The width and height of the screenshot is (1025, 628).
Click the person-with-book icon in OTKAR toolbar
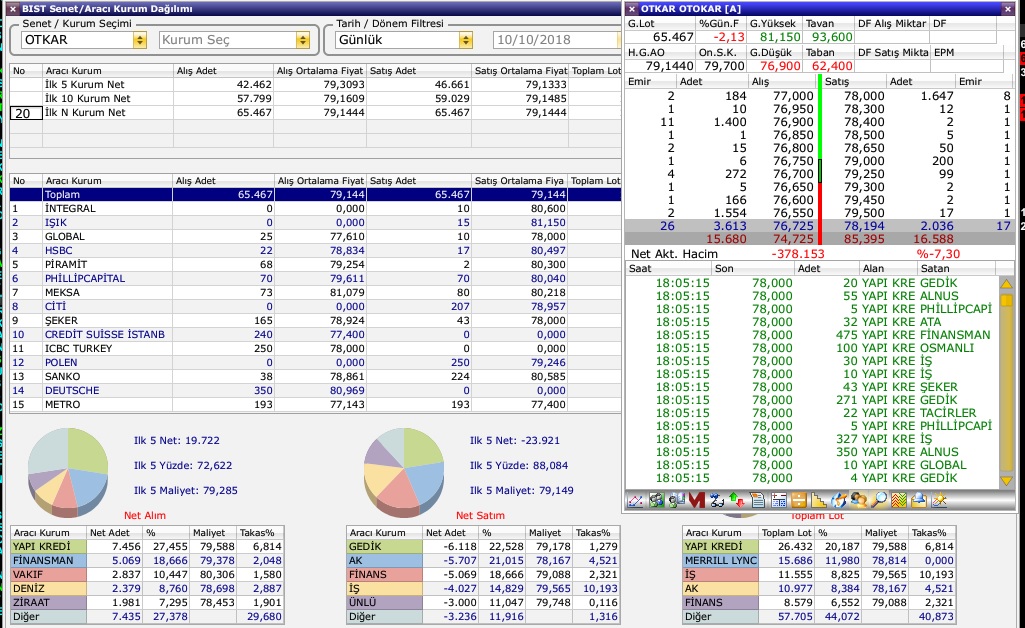click(x=676, y=501)
